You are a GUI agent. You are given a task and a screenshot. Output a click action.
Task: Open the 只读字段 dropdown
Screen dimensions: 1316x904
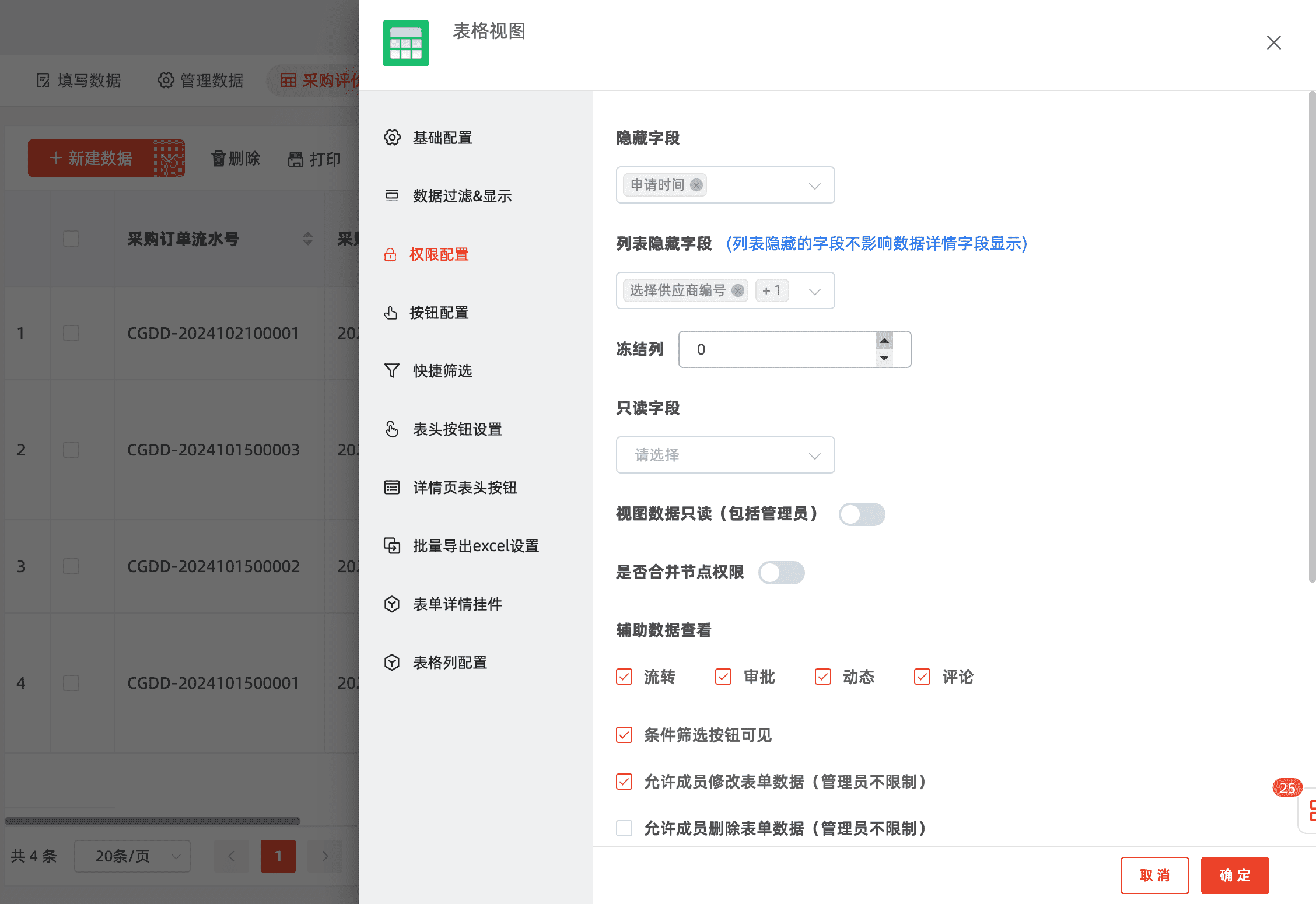[725, 455]
